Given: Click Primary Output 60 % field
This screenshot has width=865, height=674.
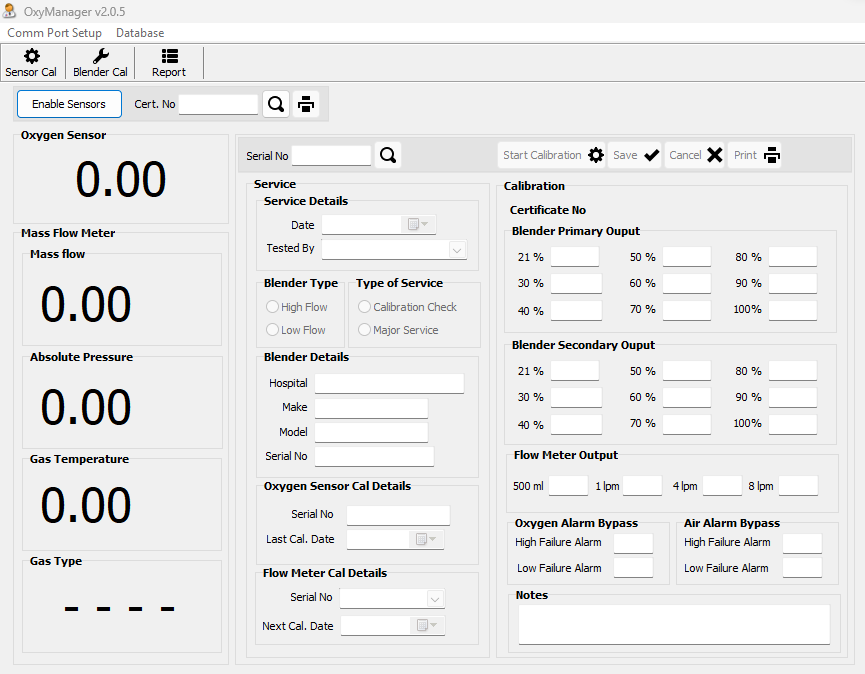Looking at the screenshot, I should tap(687, 283).
